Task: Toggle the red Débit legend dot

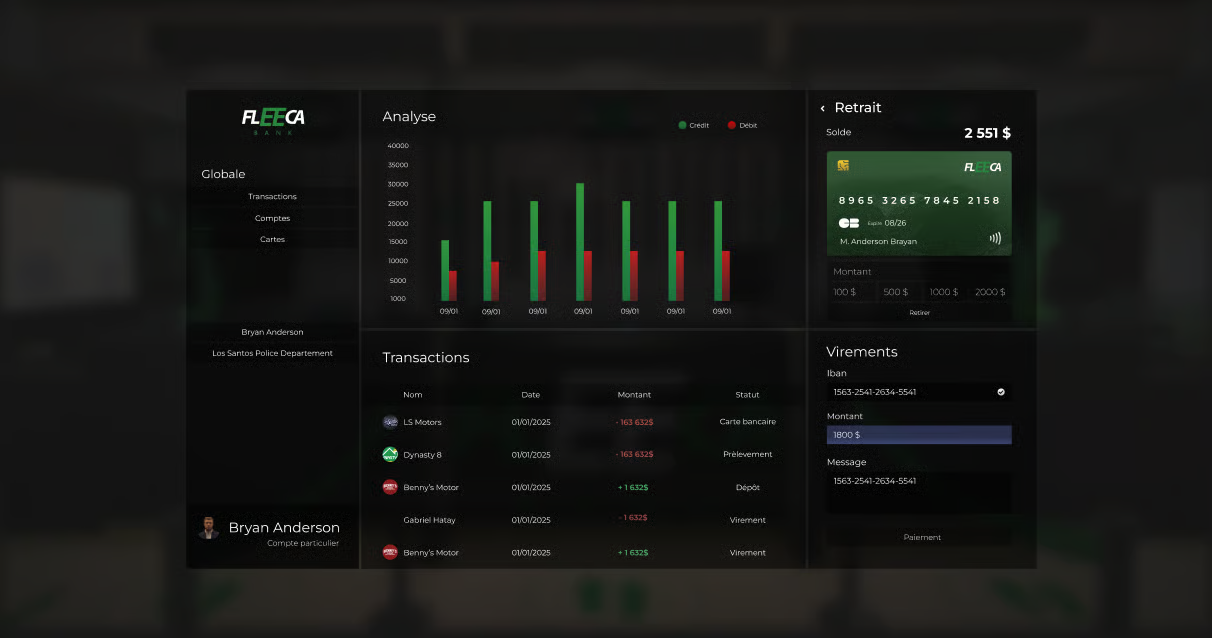Action: click(x=732, y=125)
